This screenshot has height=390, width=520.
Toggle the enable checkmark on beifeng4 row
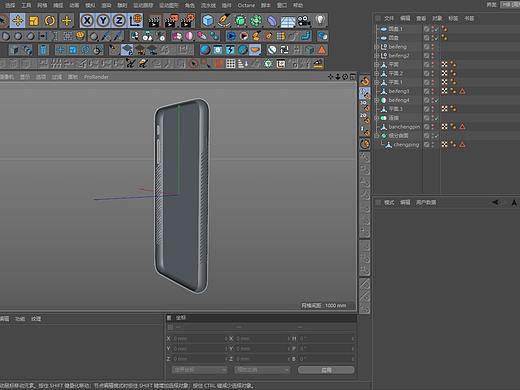(437, 100)
